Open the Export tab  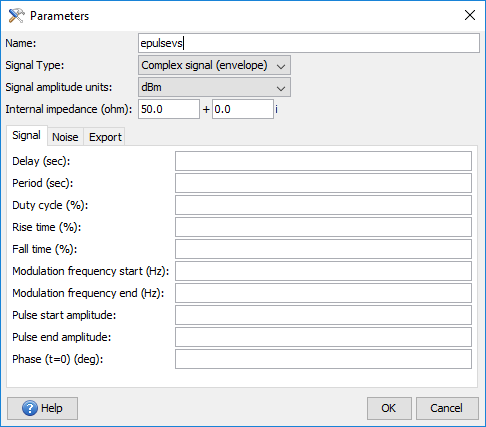(x=105, y=137)
